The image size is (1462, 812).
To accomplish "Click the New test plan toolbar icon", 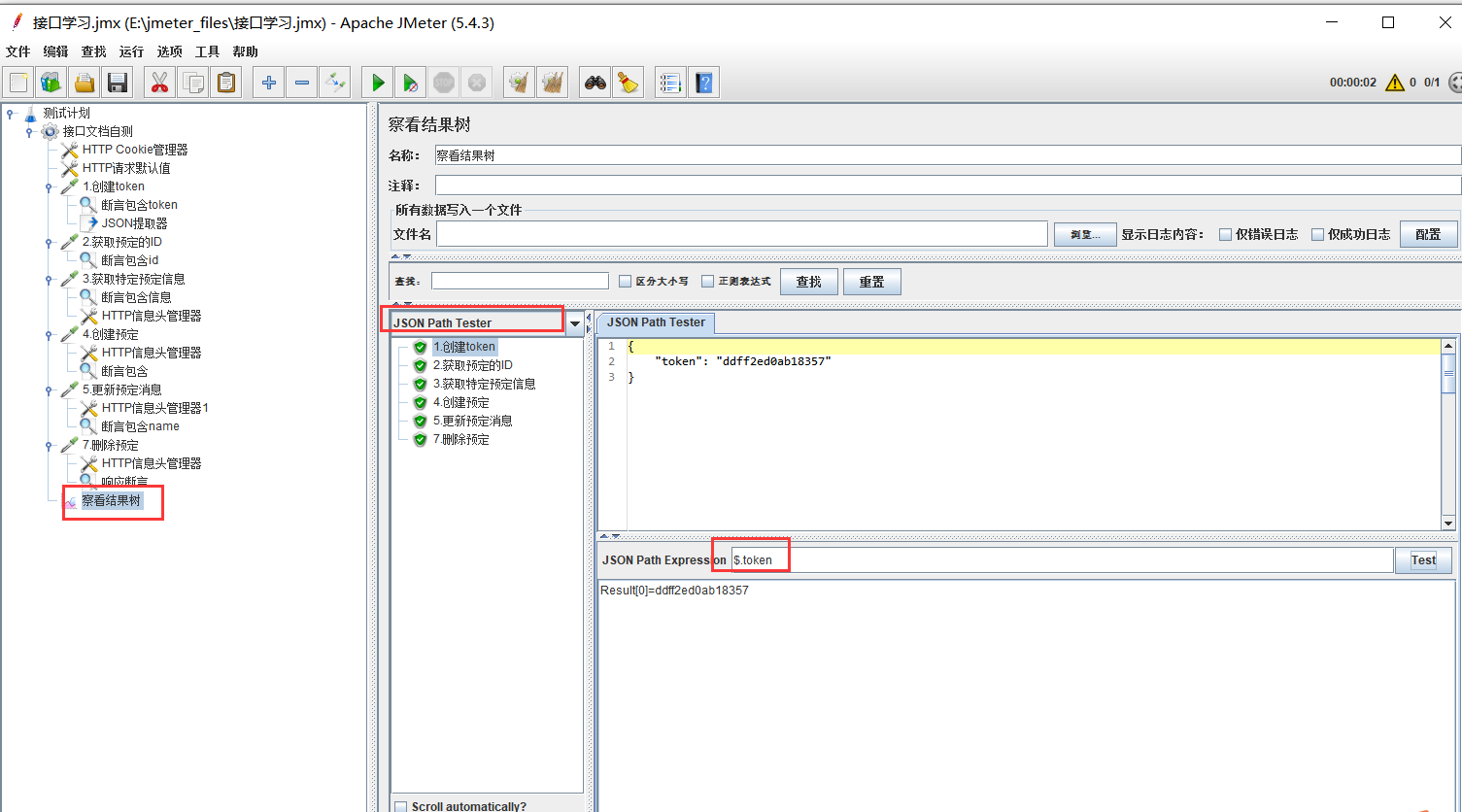I will click(x=19, y=83).
